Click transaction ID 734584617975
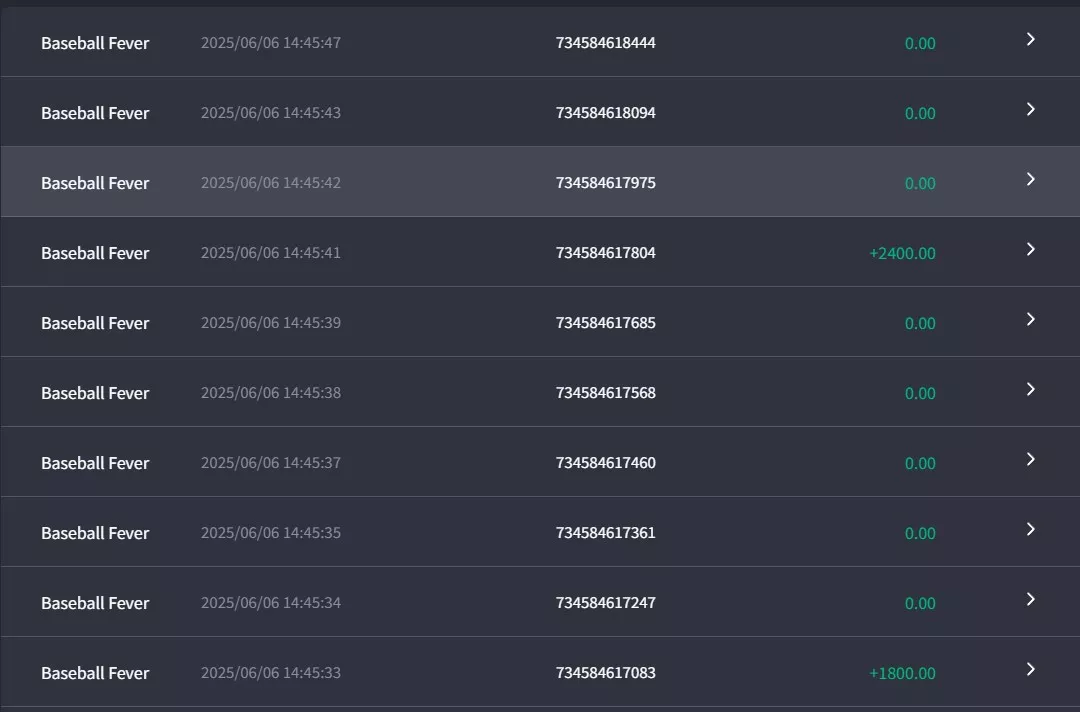 pos(605,182)
